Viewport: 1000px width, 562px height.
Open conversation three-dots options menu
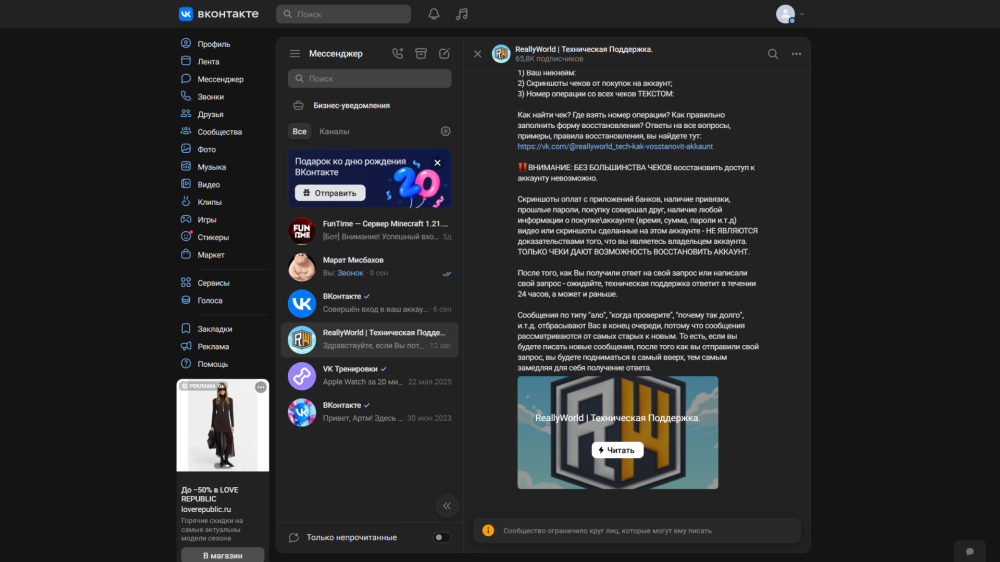pyautogui.click(x=797, y=54)
